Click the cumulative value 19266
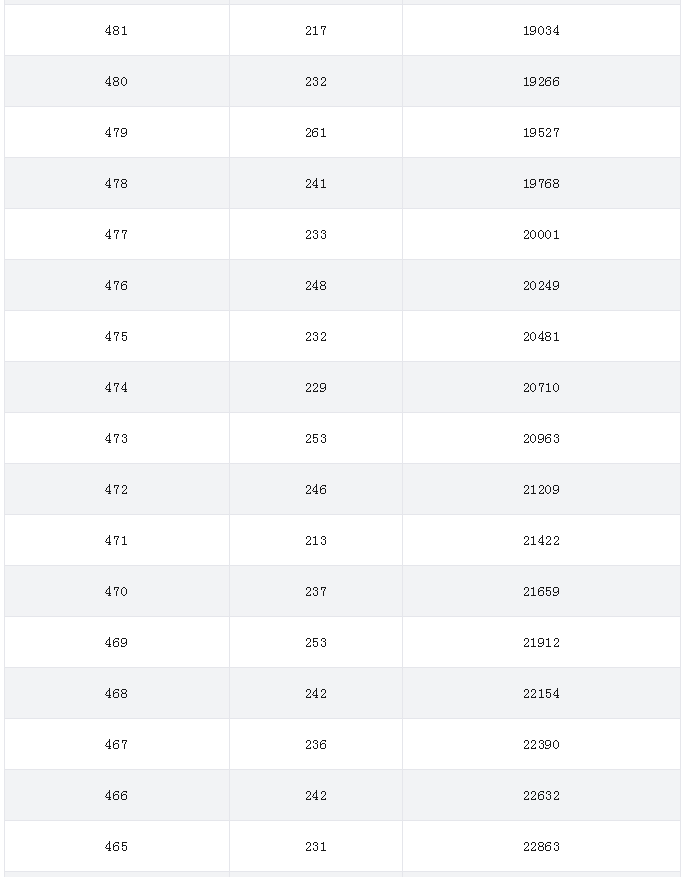The width and height of the screenshot is (686, 877). (x=541, y=81)
